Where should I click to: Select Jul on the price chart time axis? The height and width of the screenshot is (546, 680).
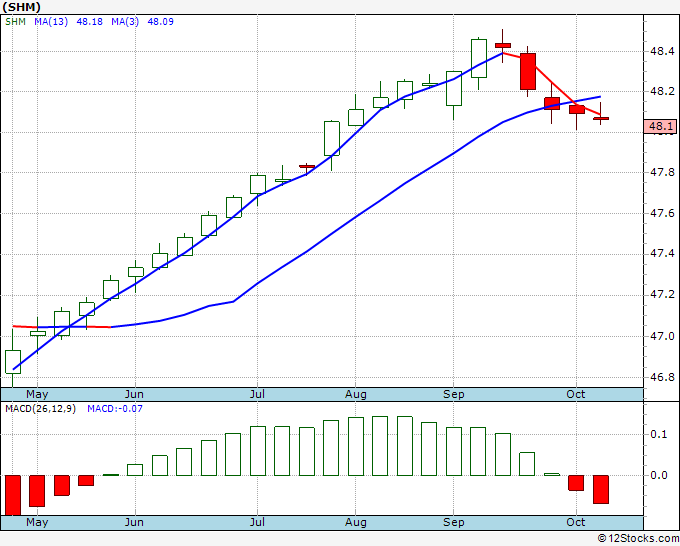click(x=257, y=394)
